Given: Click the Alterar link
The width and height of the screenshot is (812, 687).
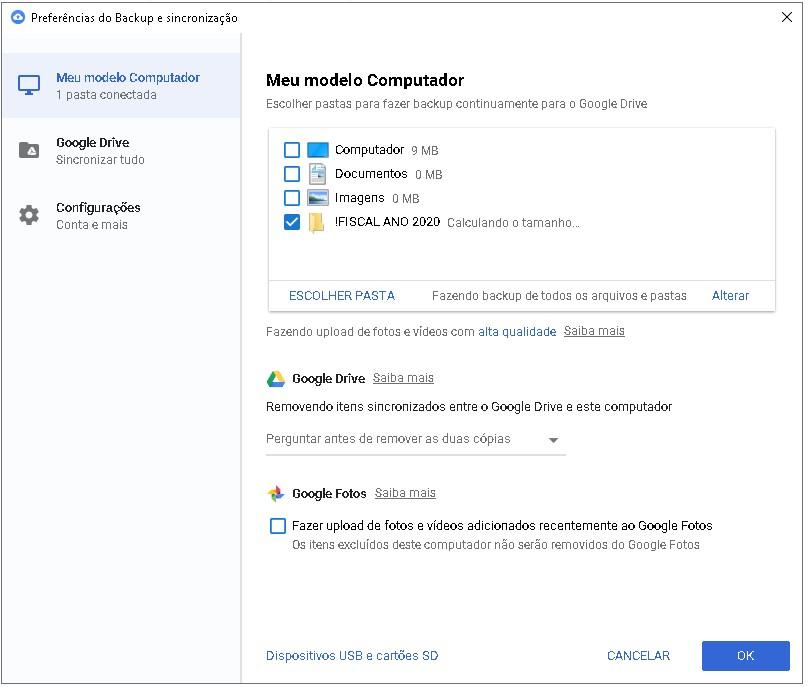Looking at the screenshot, I should [x=730, y=296].
